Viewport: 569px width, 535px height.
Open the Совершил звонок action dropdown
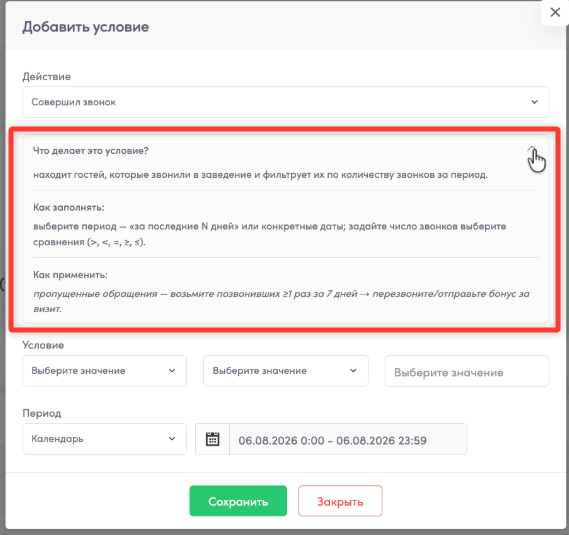(x=286, y=102)
